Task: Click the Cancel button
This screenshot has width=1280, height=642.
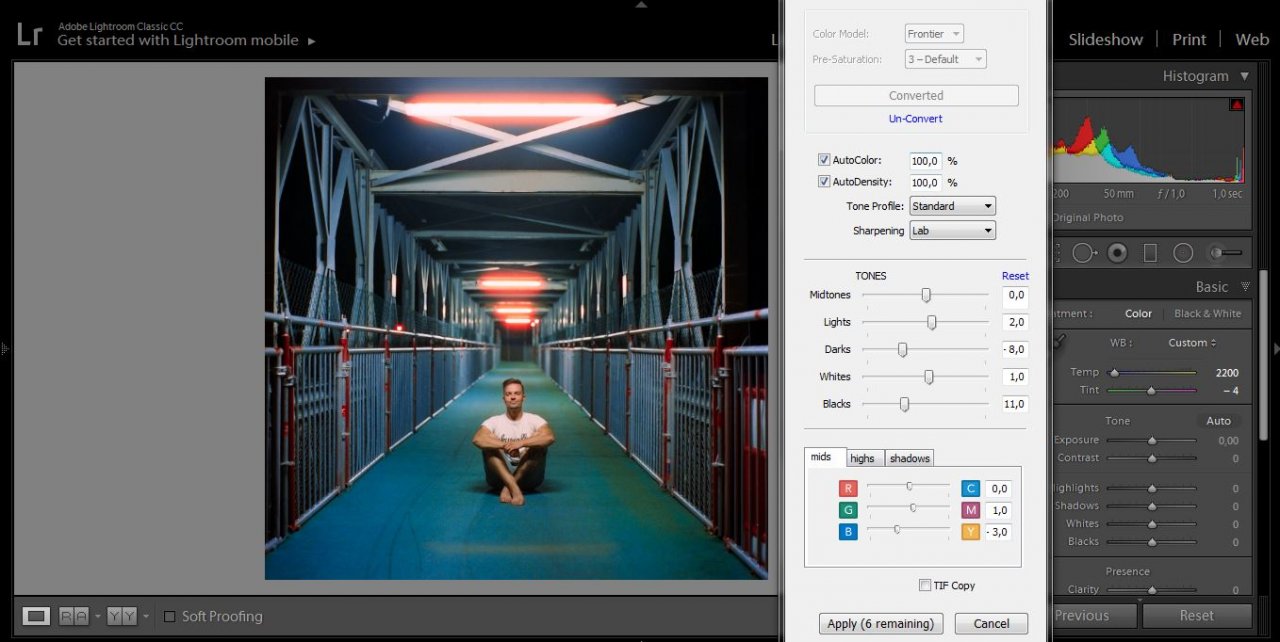Action: (x=990, y=623)
